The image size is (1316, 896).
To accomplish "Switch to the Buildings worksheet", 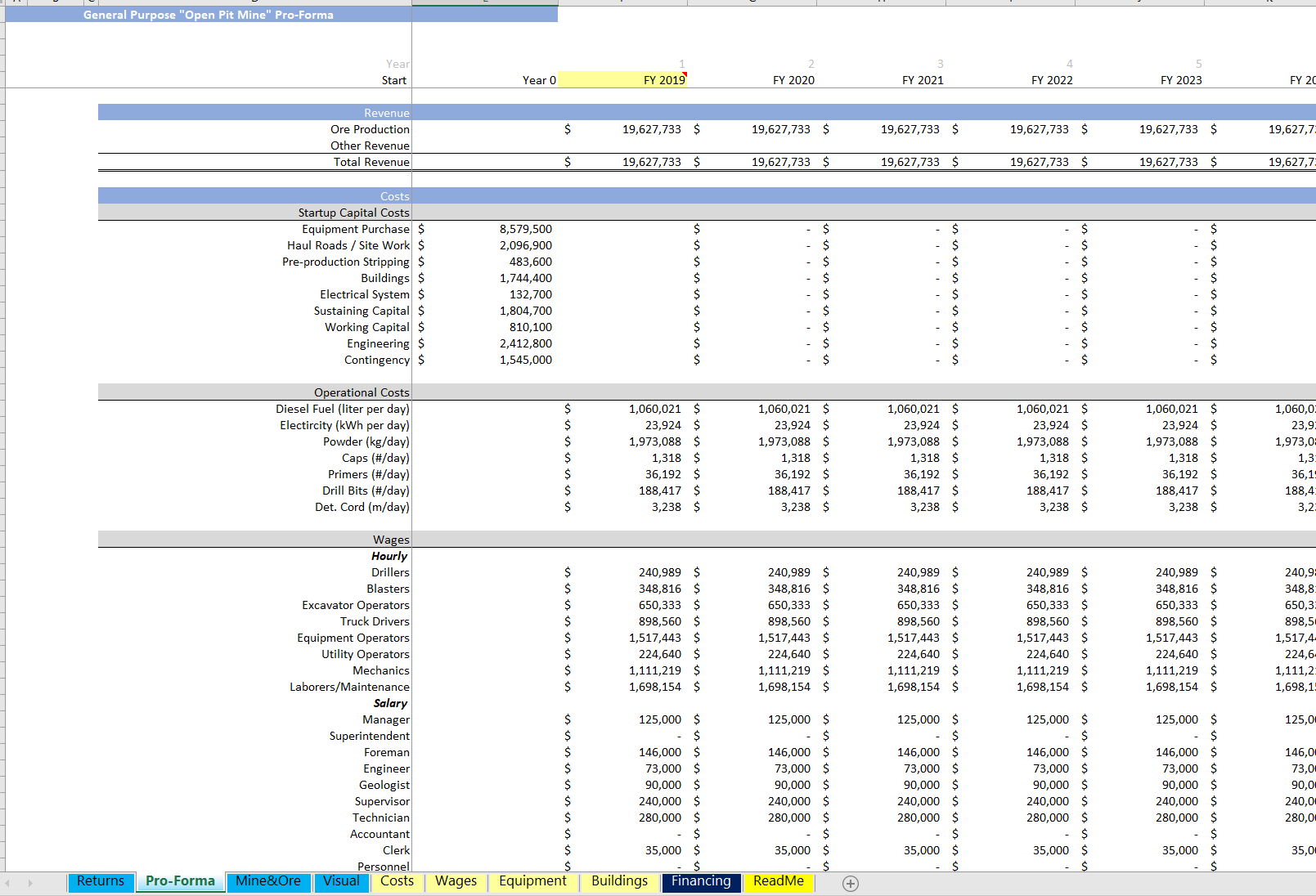I will tap(619, 883).
